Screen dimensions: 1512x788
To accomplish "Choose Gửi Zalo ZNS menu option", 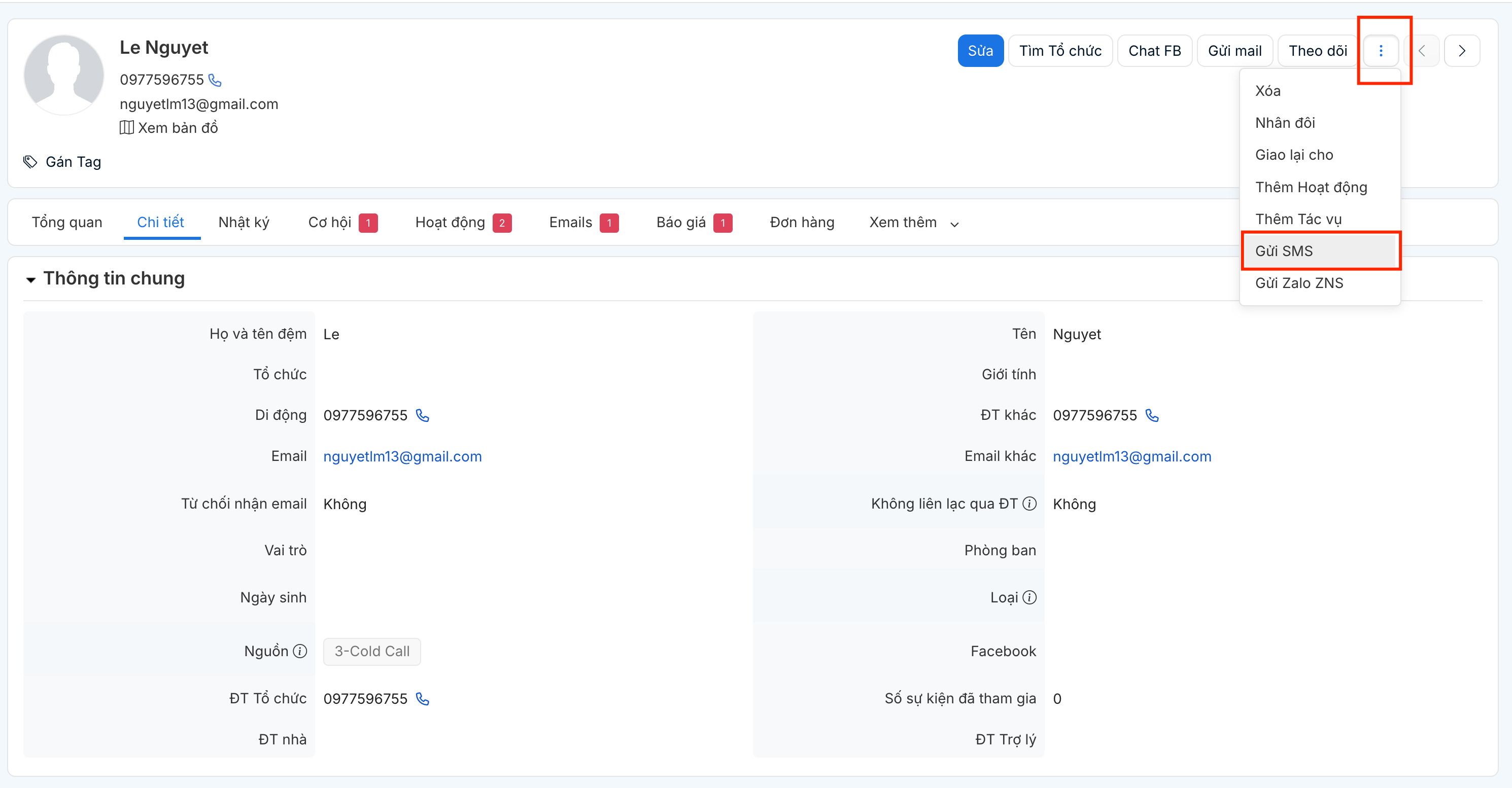I will 1299,283.
